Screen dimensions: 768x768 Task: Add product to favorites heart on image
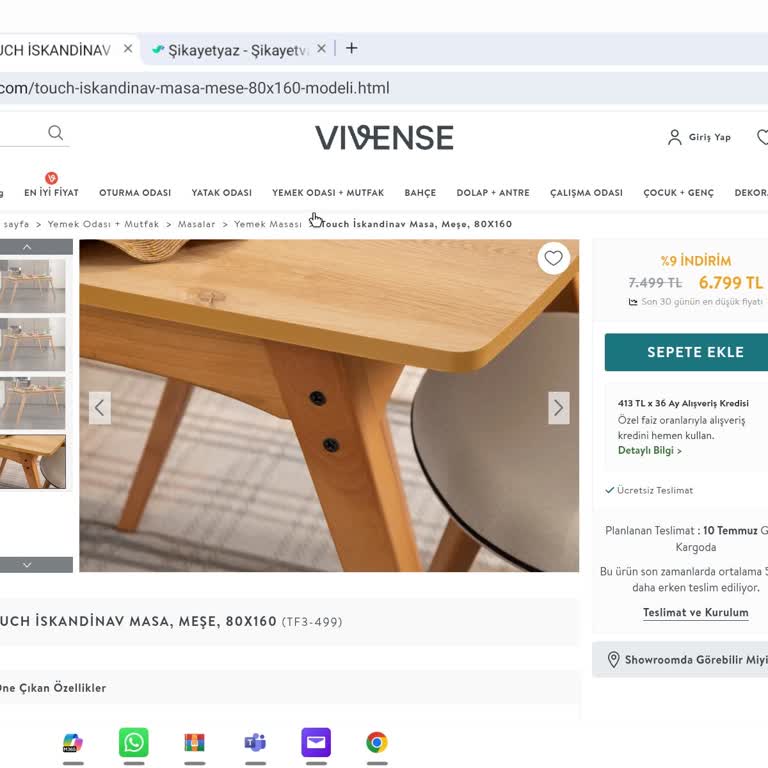tap(553, 258)
